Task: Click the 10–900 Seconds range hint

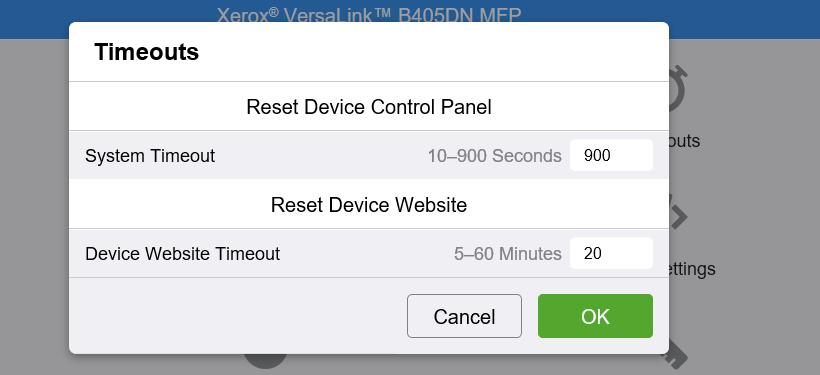Action: coord(495,156)
